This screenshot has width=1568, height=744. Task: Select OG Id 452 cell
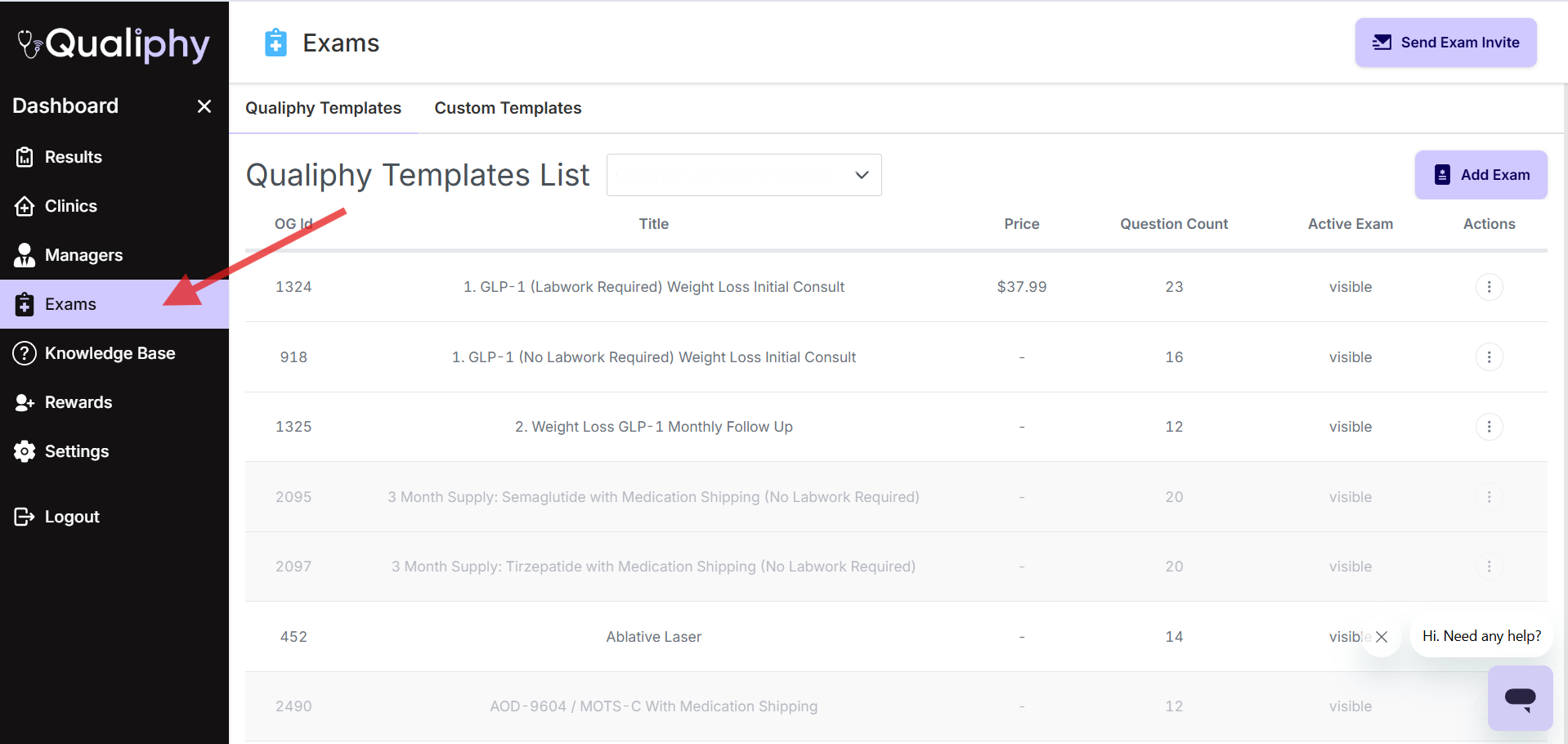pos(293,637)
